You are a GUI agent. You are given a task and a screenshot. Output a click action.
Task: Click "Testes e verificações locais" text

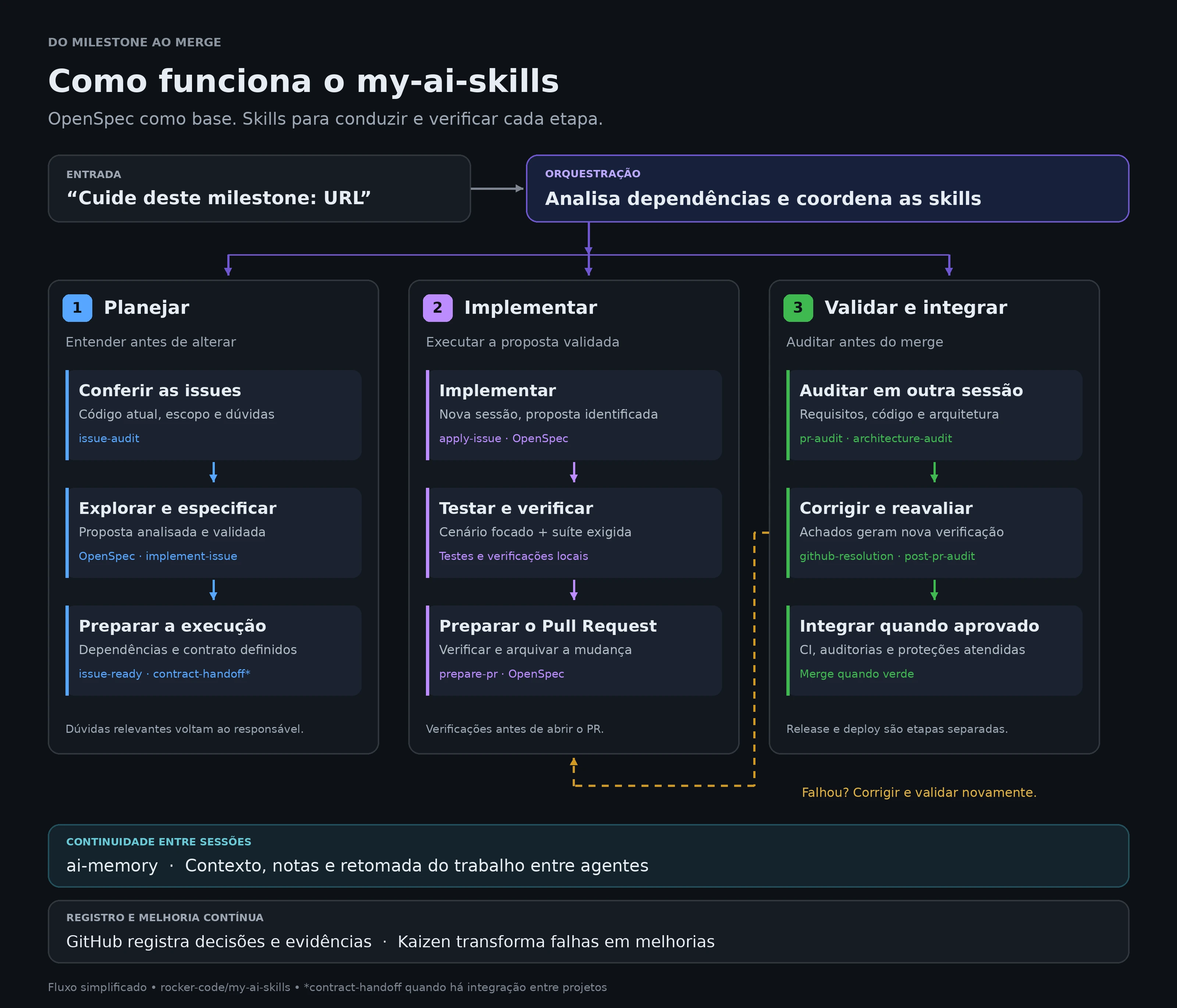coord(513,556)
